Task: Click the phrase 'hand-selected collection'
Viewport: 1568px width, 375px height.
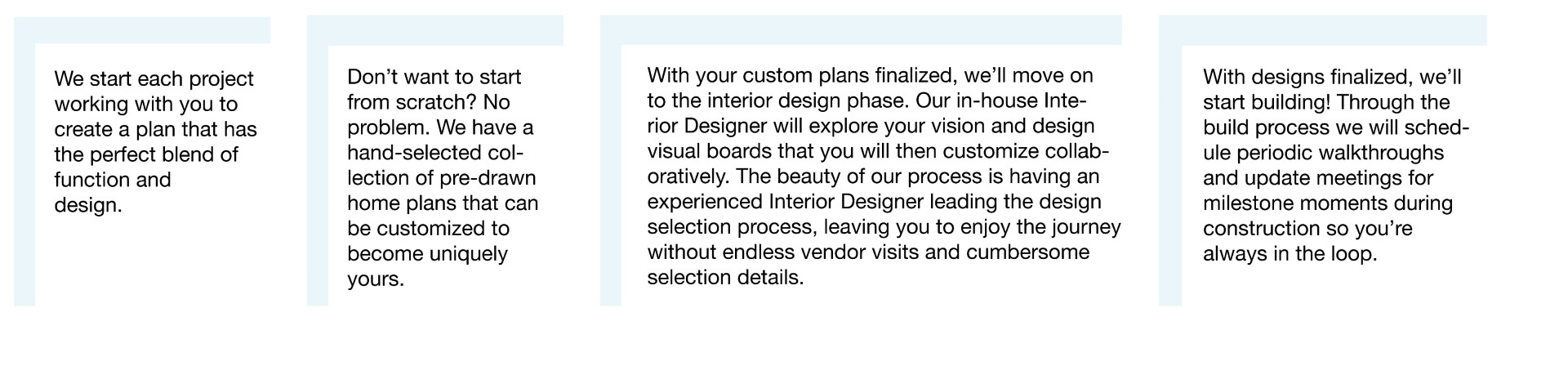Action: [435, 165]
